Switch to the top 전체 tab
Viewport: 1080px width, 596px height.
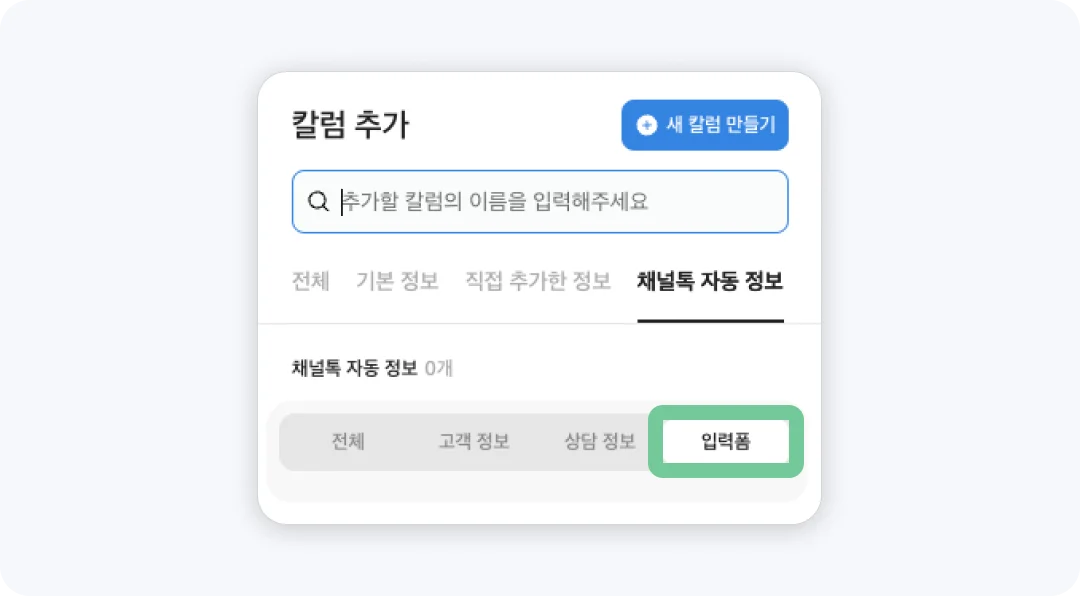pyautogui.click(x=310, y=281)
